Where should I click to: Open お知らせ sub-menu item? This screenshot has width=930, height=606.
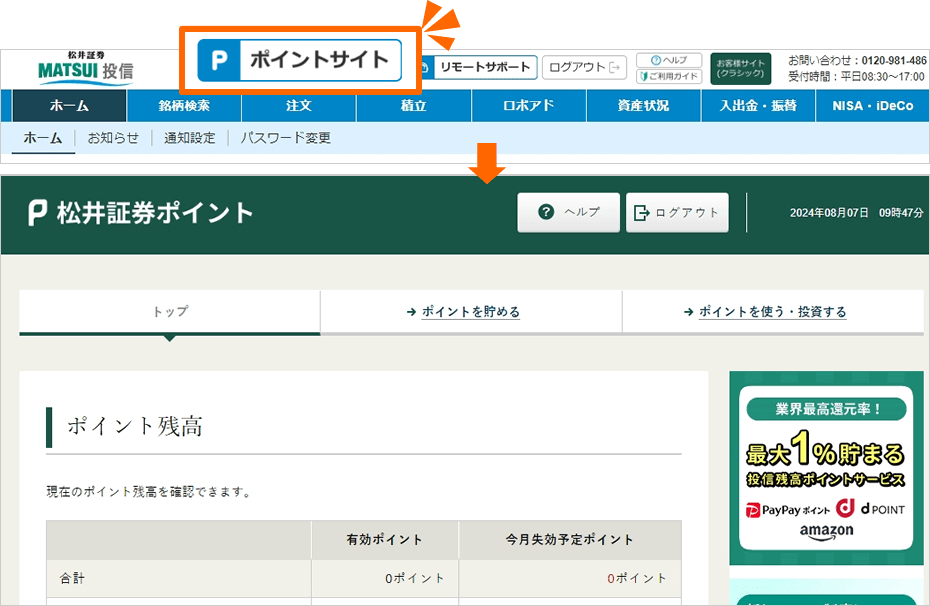coord(113,138)
